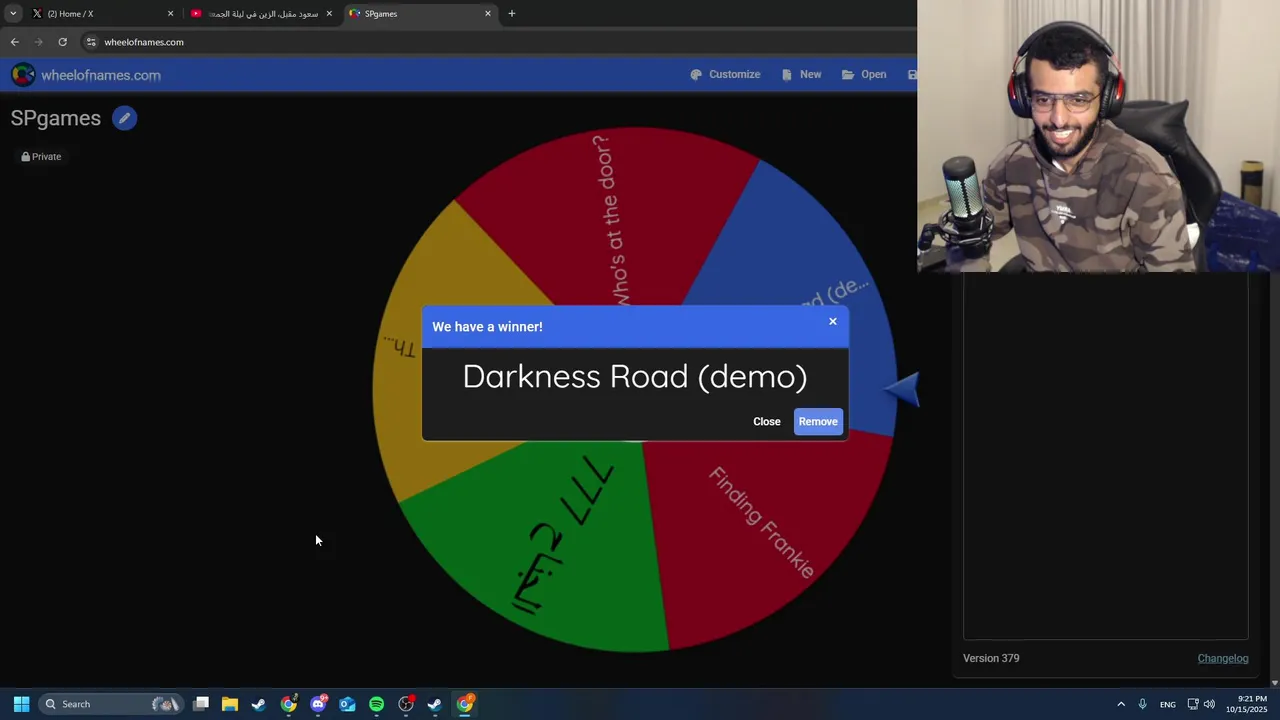
Task: Close the winner dialog with the X icon
Action: click(x=832, y=321)
